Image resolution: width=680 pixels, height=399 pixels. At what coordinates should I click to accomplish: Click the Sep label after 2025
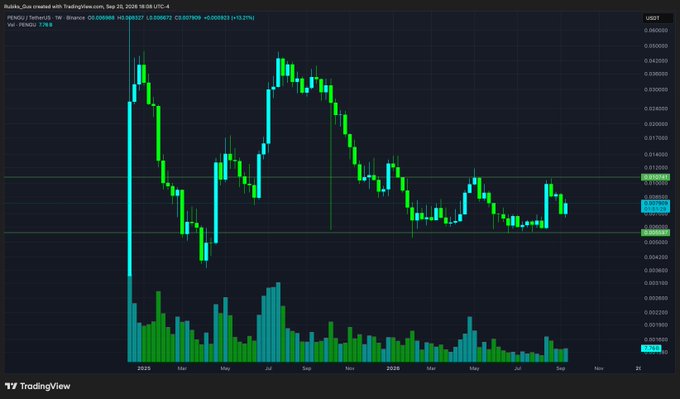(x=307, y=368)
